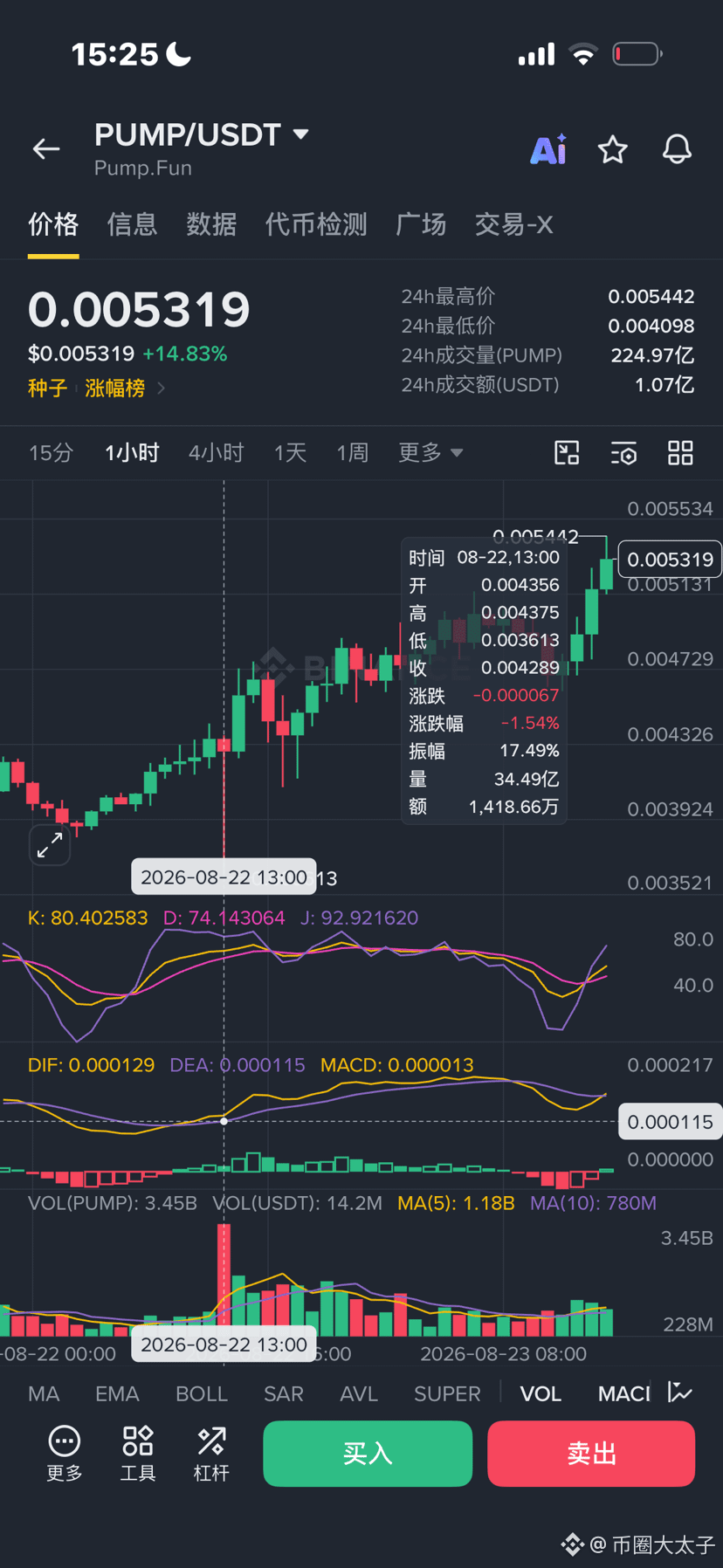Click the MA(10): 780M label

tap(593, 1203)
